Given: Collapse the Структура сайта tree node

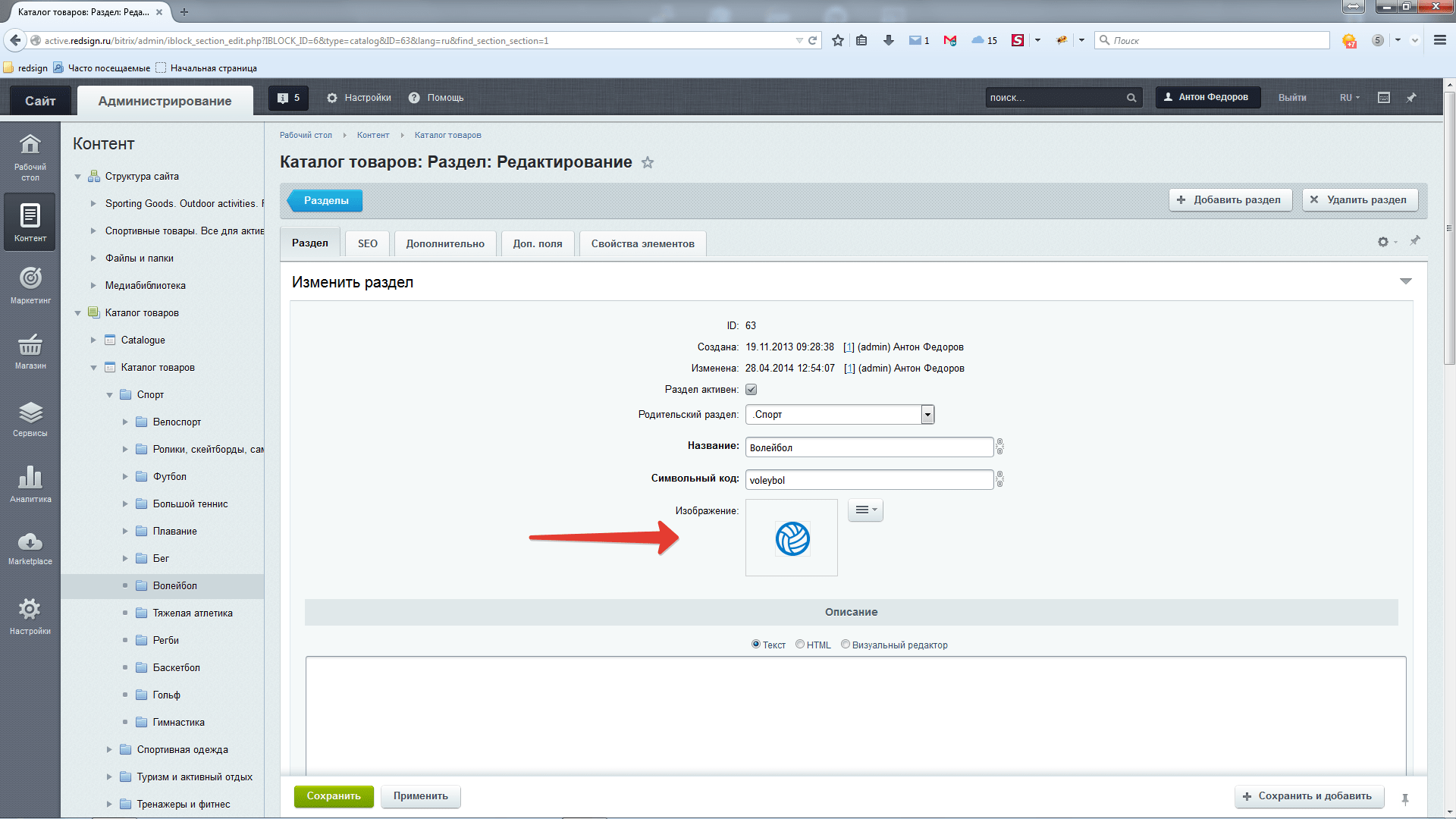Looking at the screenshot, I should (77, 177).
